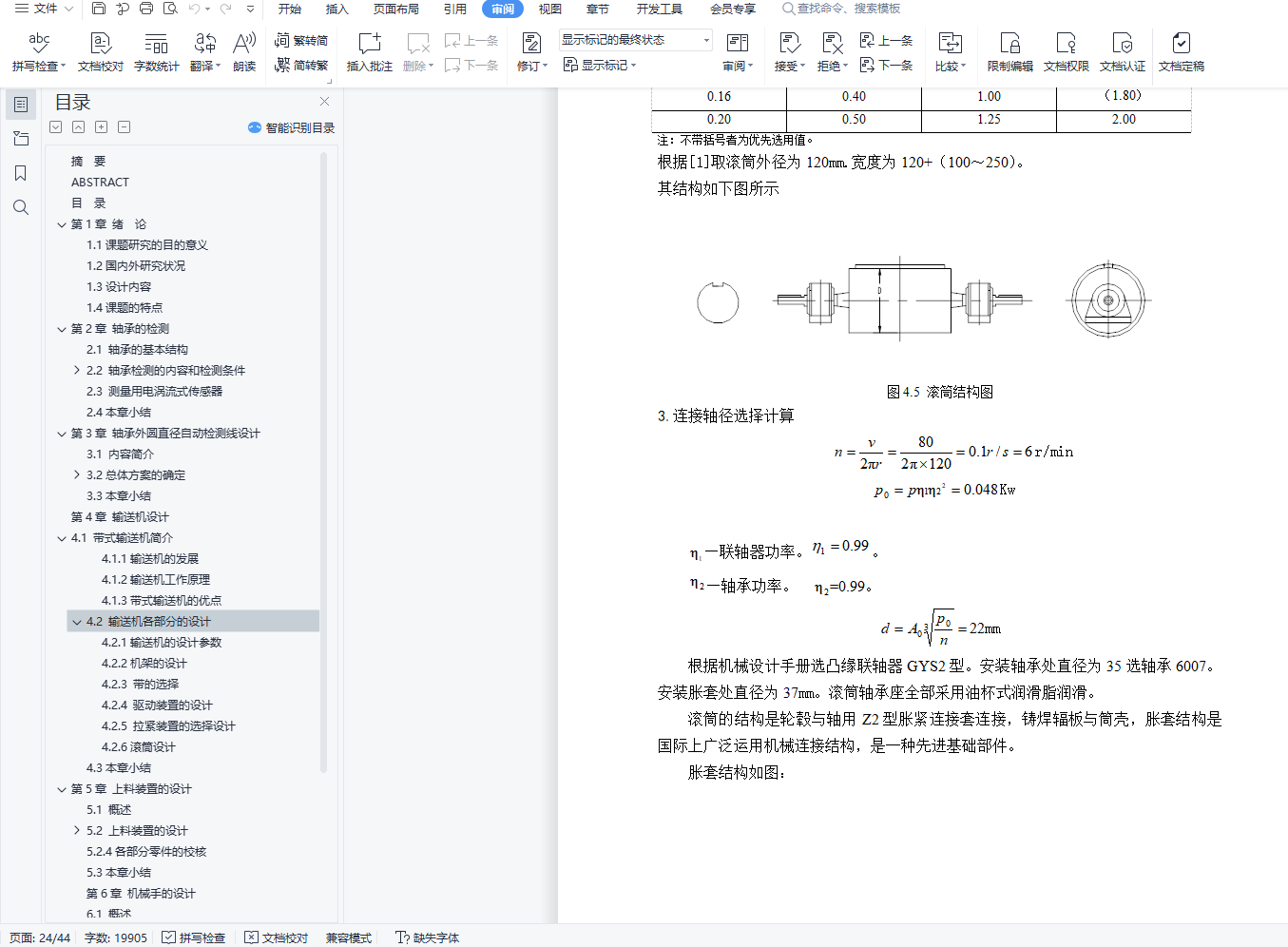Convert text with 繁转简
The width and height of the screenshot is (1288, 947).
(301, 40)
